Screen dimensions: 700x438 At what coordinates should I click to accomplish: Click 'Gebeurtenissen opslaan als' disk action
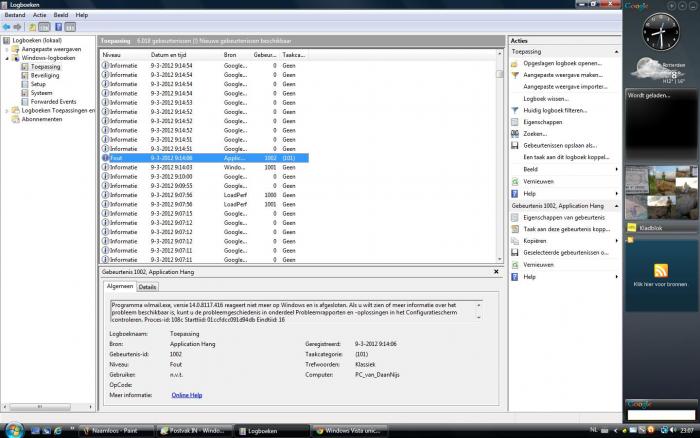point(559,145)
